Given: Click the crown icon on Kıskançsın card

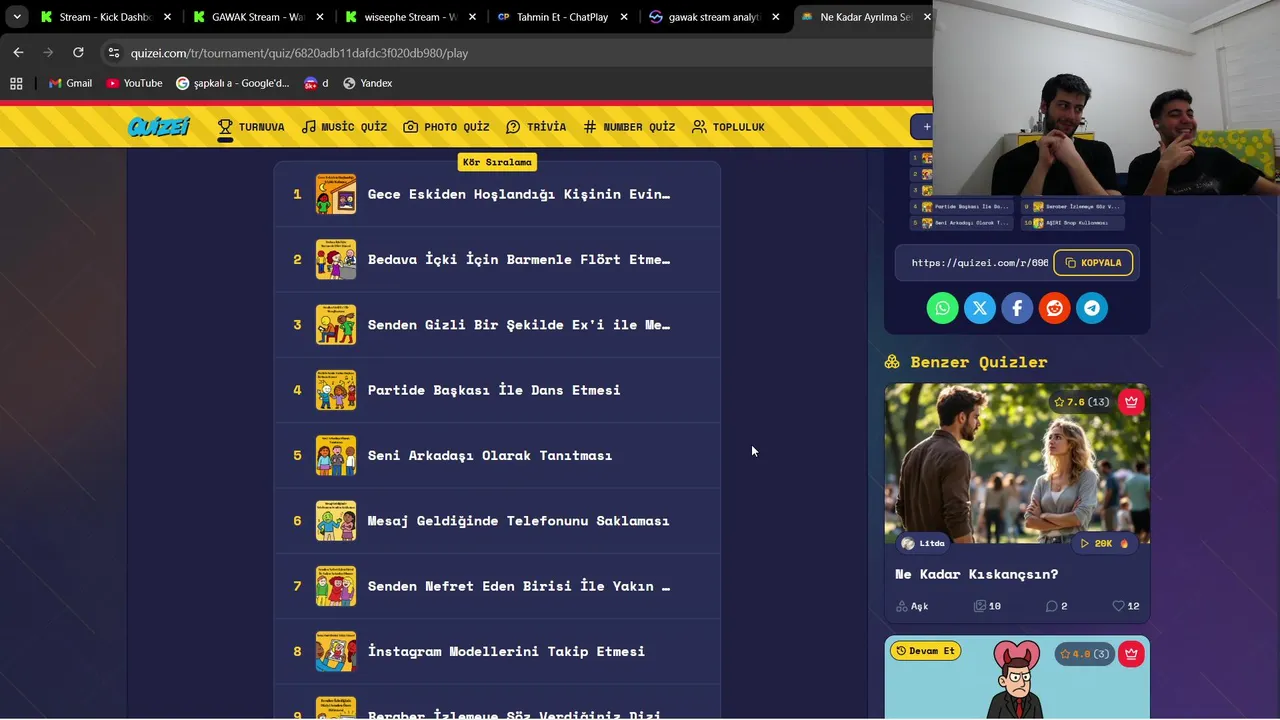Looking at the screenshot, I should pos(1131,402).
